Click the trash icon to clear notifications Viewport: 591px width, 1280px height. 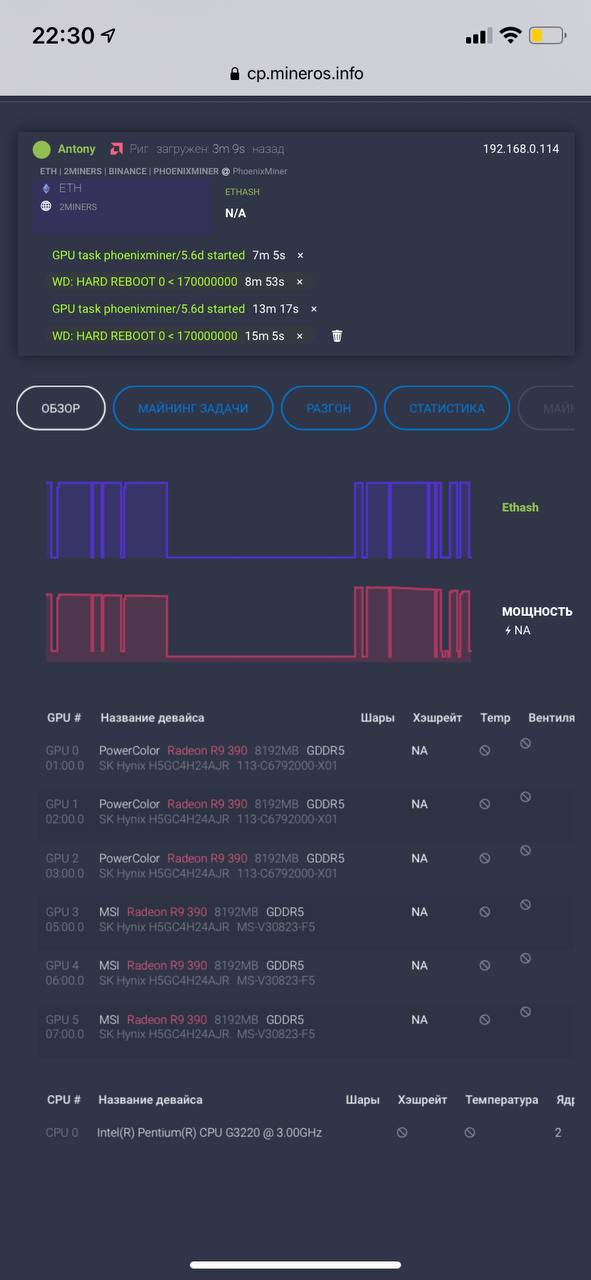(x=337, y=336)
